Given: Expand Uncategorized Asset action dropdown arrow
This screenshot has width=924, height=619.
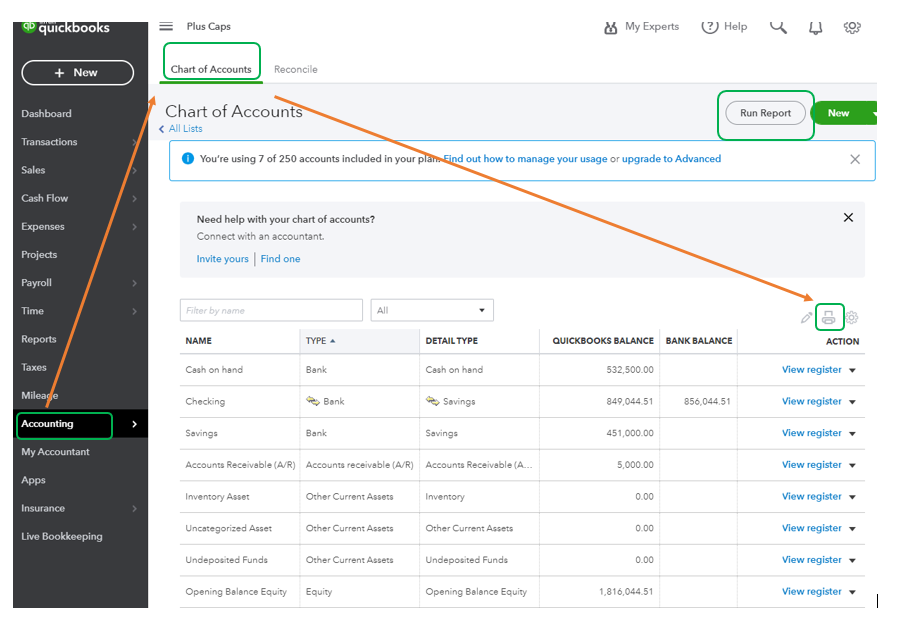Looking at the screenshot, I should (852, 529).
